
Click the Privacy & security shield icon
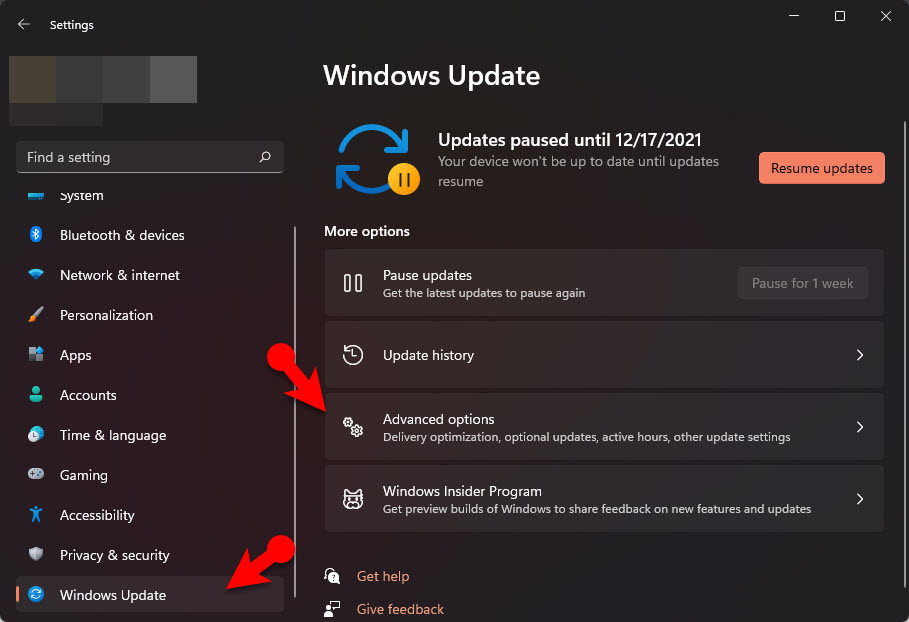(x=36, y=555)
